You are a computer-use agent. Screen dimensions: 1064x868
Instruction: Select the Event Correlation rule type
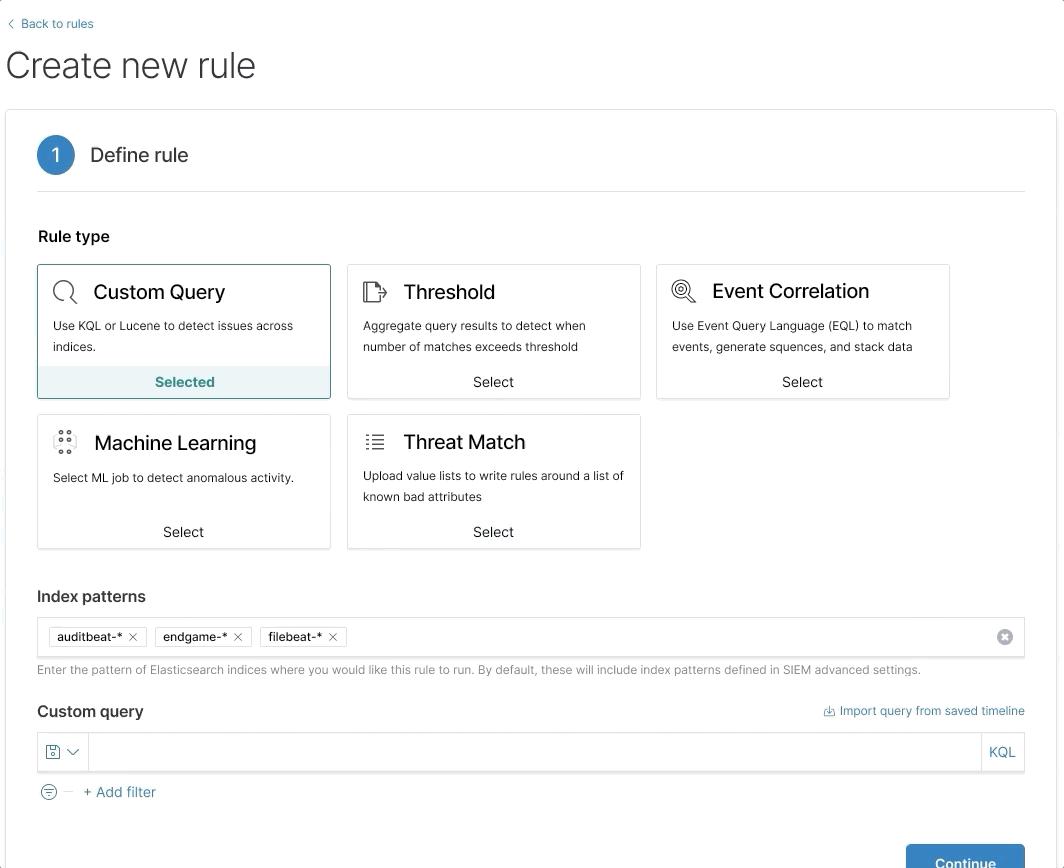(x=802, y=381)
